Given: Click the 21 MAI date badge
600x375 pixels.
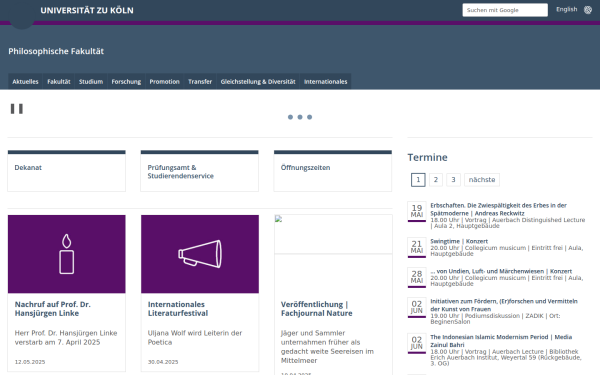Looking at the screenshot, I should tap(417, 247).
